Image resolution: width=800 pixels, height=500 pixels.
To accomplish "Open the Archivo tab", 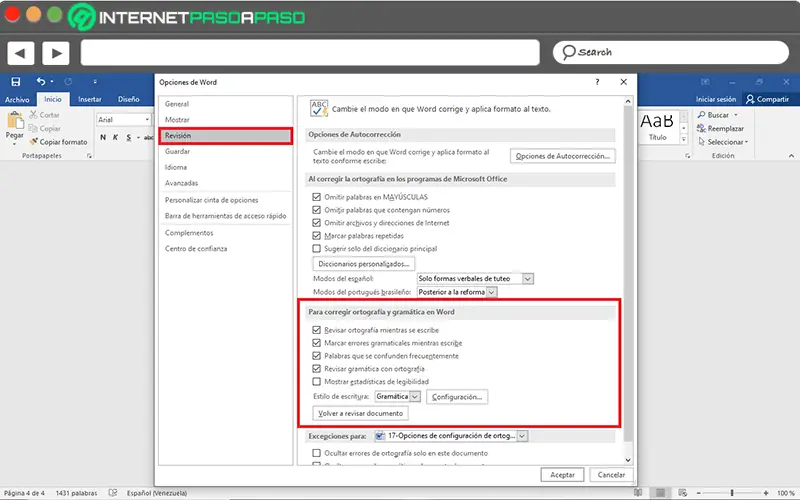I will 17,99.
